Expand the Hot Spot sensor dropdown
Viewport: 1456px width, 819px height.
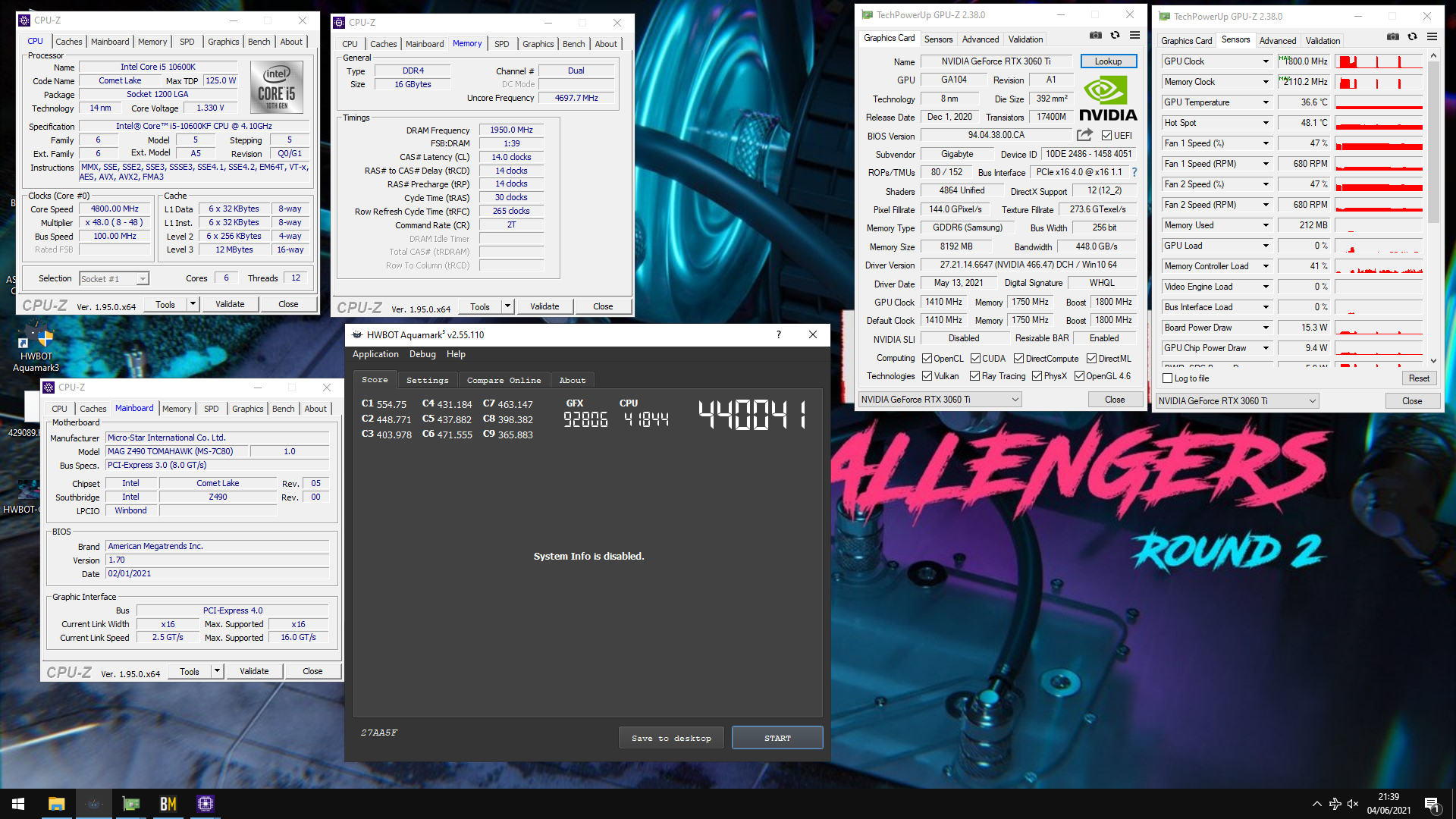pyautogui.click(x=1265, y=123)
